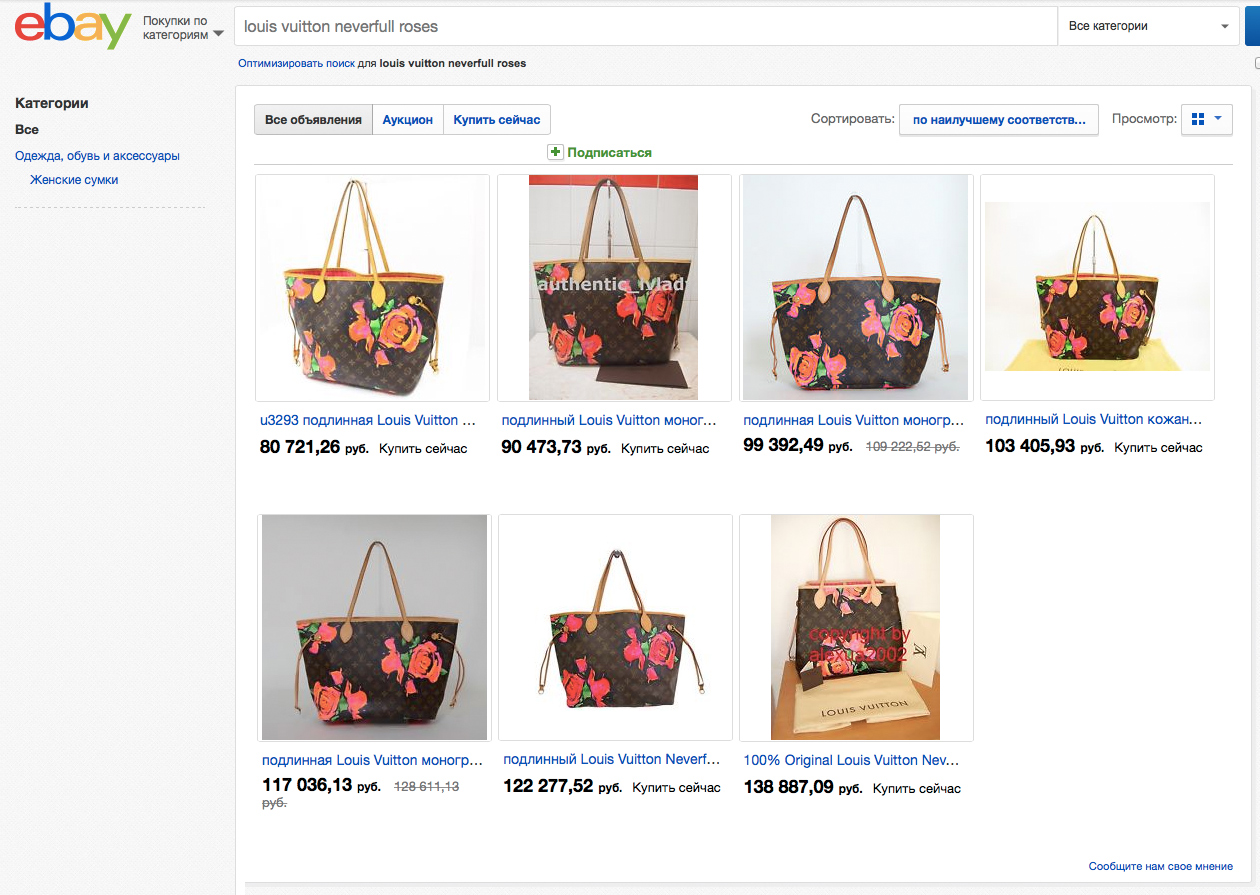Click in the search field
The image size is (1260, 895).
click(645, 26)
